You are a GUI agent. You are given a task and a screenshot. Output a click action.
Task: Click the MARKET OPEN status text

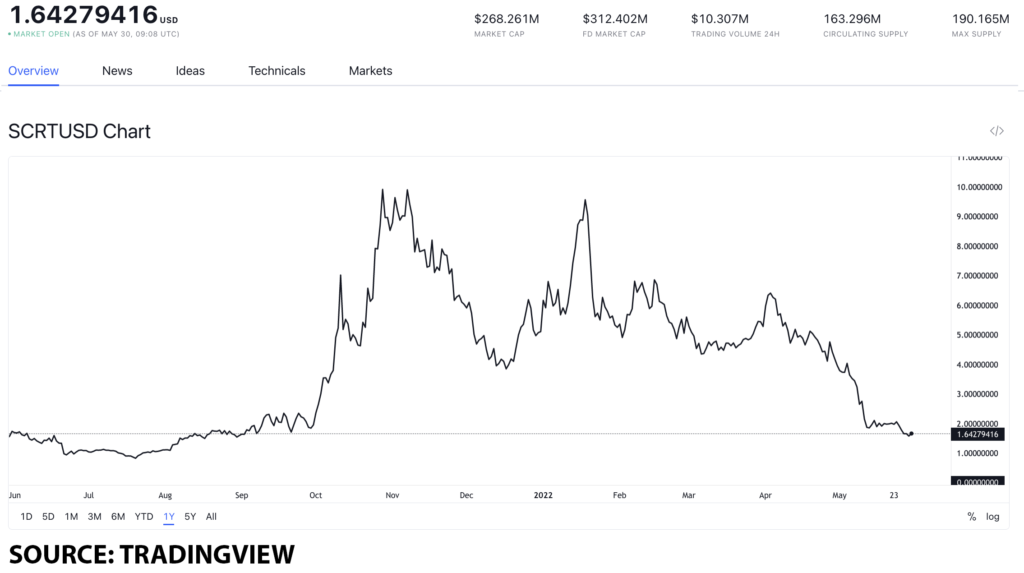(41, 34)
